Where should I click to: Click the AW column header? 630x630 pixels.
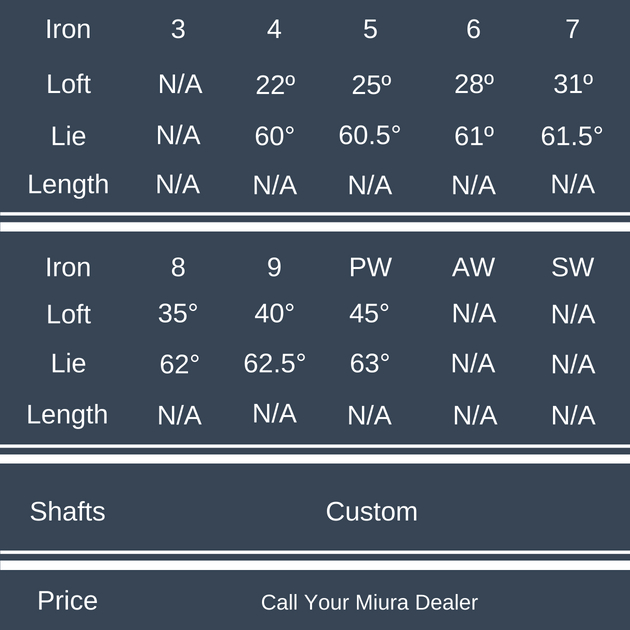pyautogui.click(x=473, y=267)
